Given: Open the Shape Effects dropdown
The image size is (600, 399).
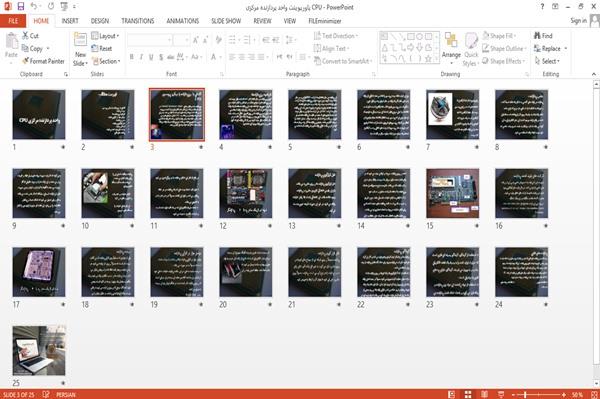Looking at the screenshot, I should click(x=504, y=61).
